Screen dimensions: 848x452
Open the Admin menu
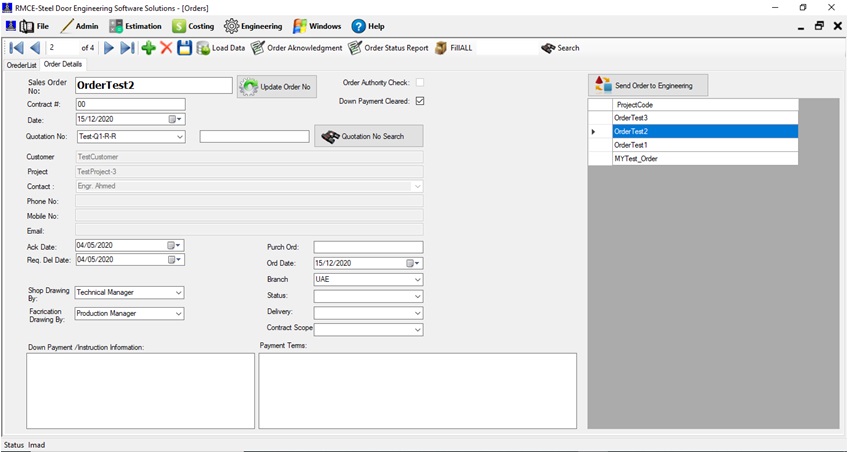tap(80, 26)
